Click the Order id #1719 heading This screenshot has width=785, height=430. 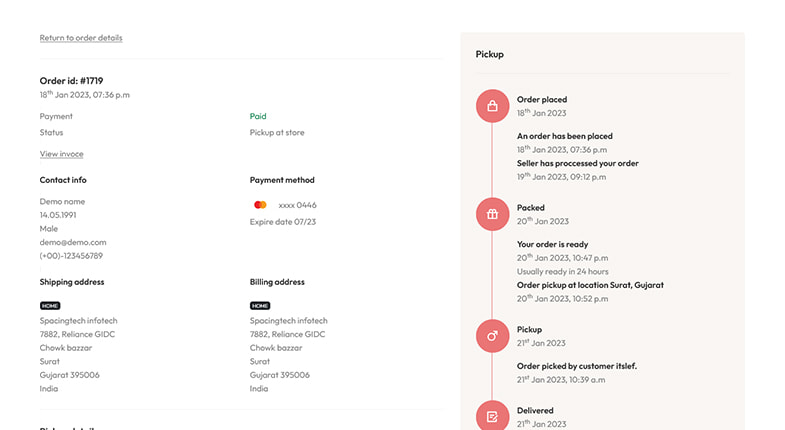(71, 81)
